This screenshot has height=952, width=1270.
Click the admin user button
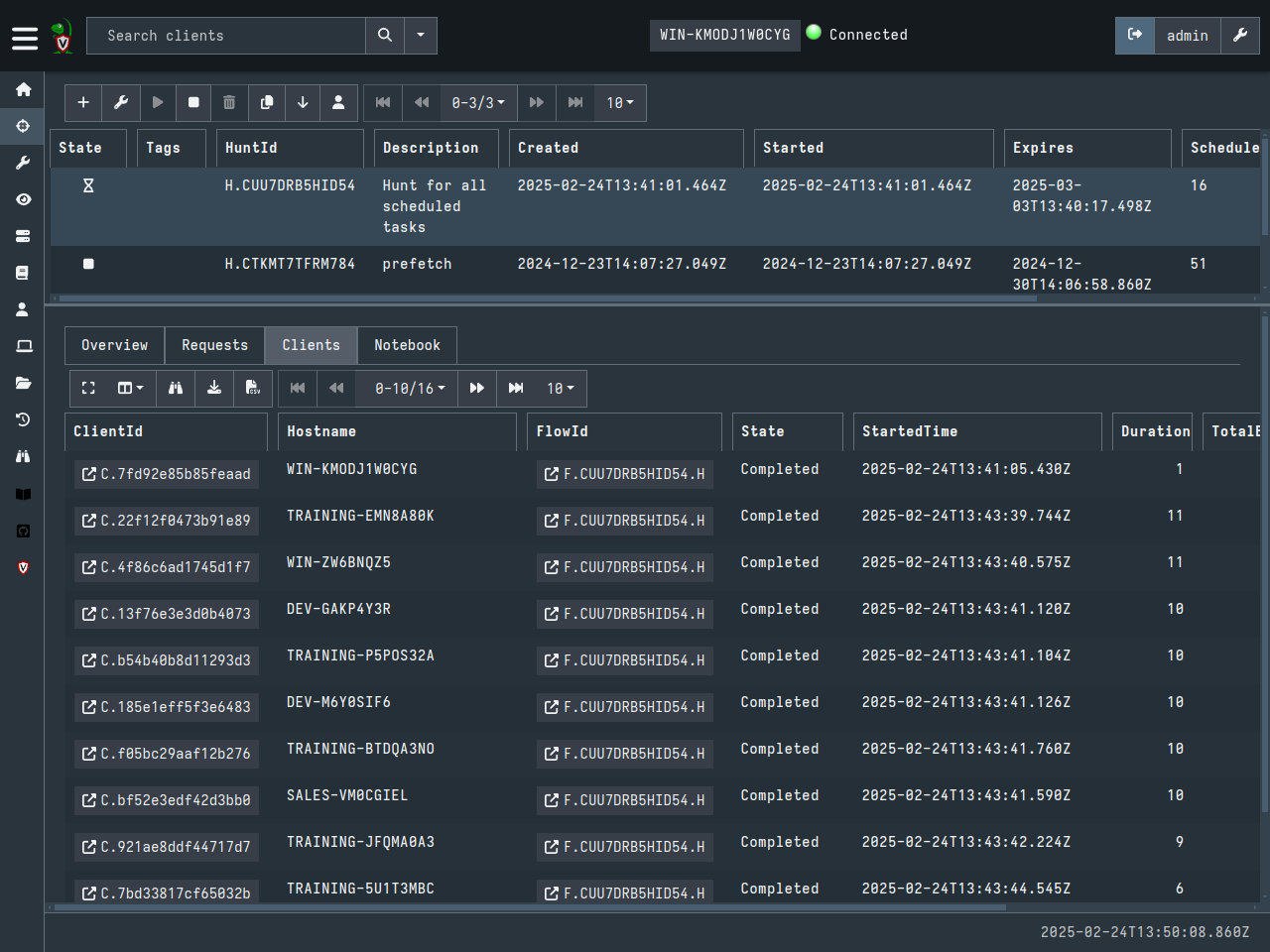tap(1187, 36)
